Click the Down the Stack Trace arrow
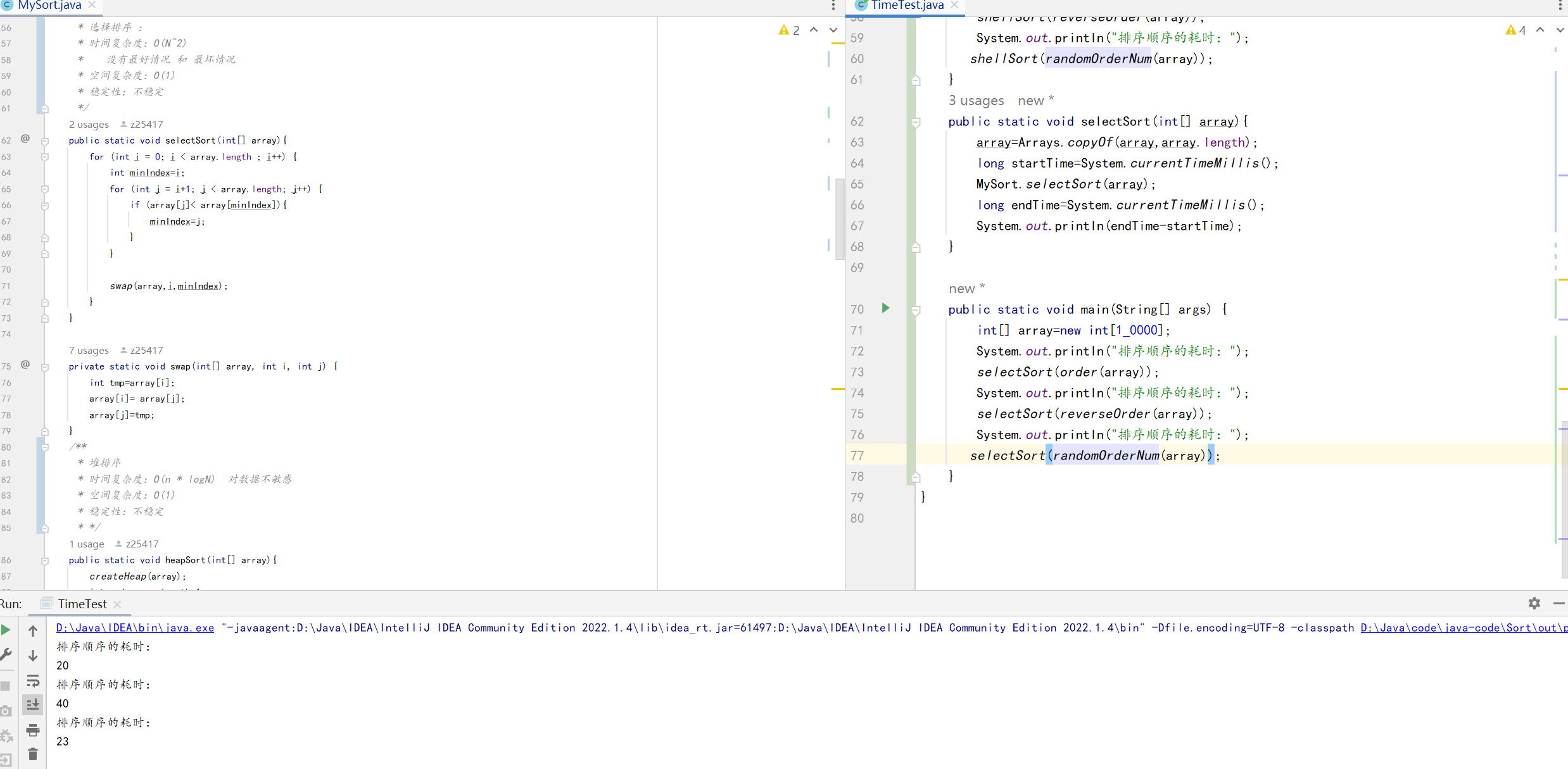This screenshot has height=769, width=1568. (x=33, y=656)
